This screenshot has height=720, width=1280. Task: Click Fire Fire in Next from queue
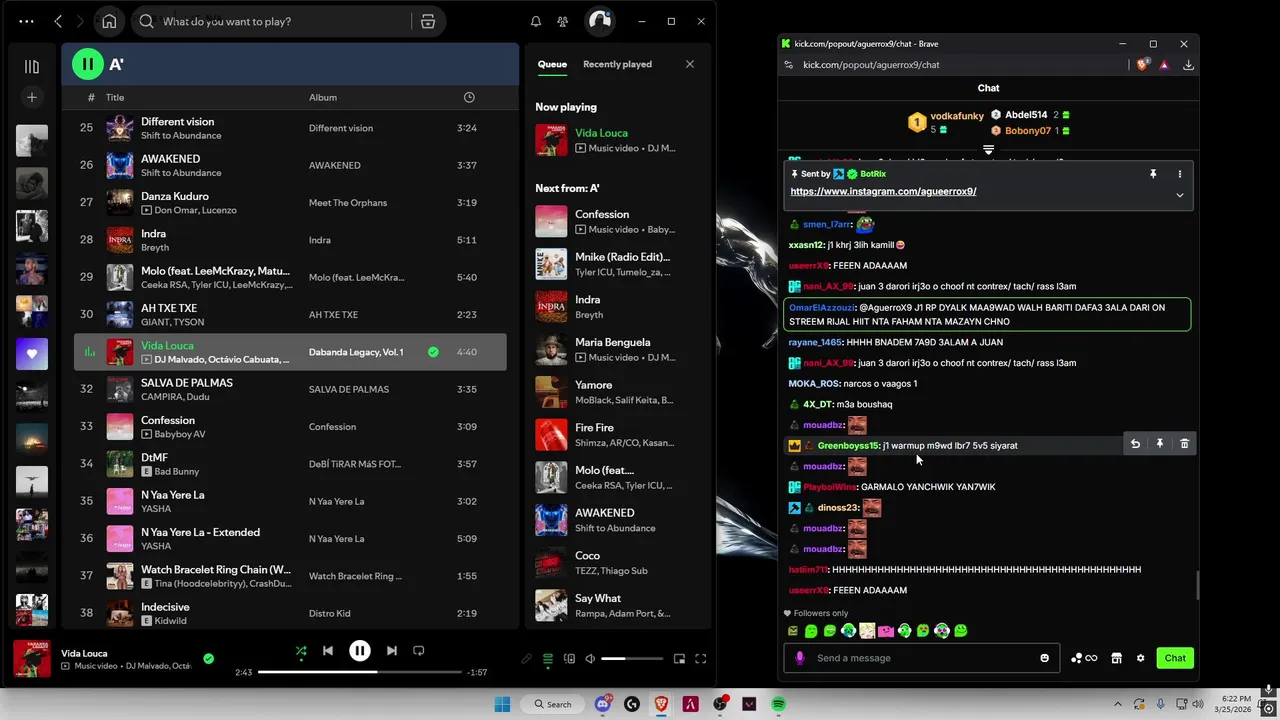click(x=617, y=434)
